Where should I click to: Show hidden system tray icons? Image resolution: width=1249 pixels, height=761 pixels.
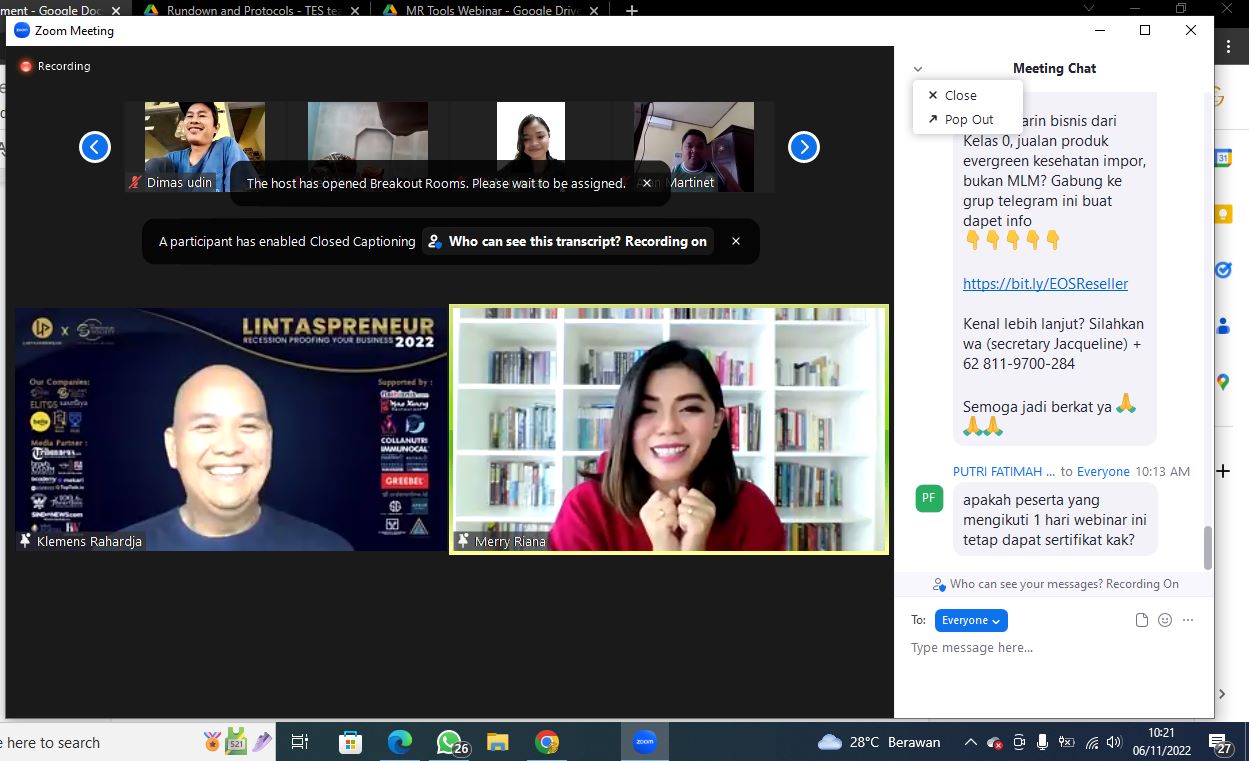[x=970, y=742]
